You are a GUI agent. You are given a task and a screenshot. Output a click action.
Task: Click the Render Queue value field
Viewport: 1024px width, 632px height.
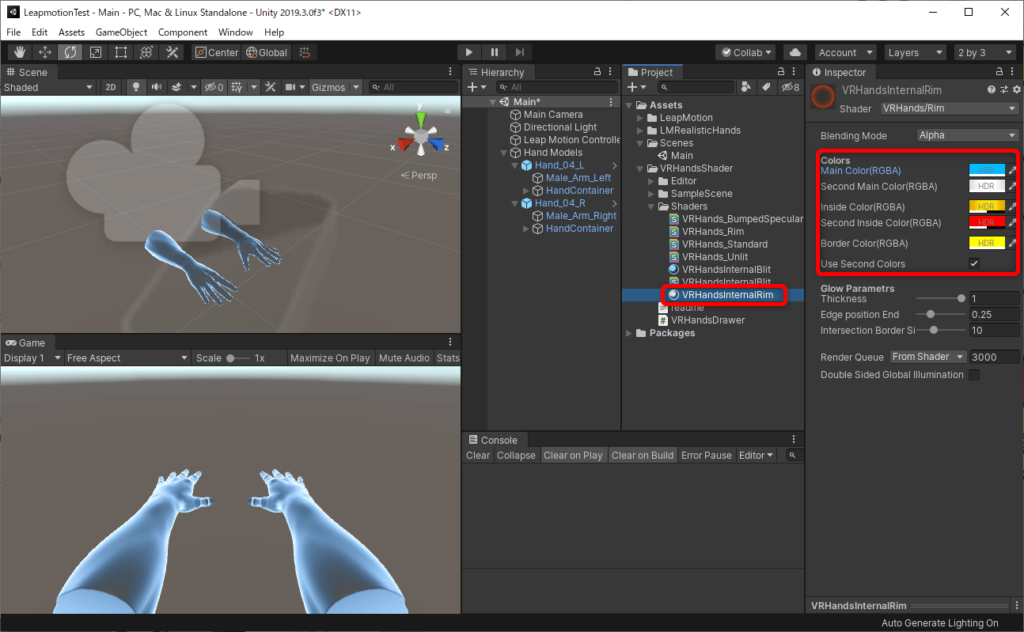(993, 356)
